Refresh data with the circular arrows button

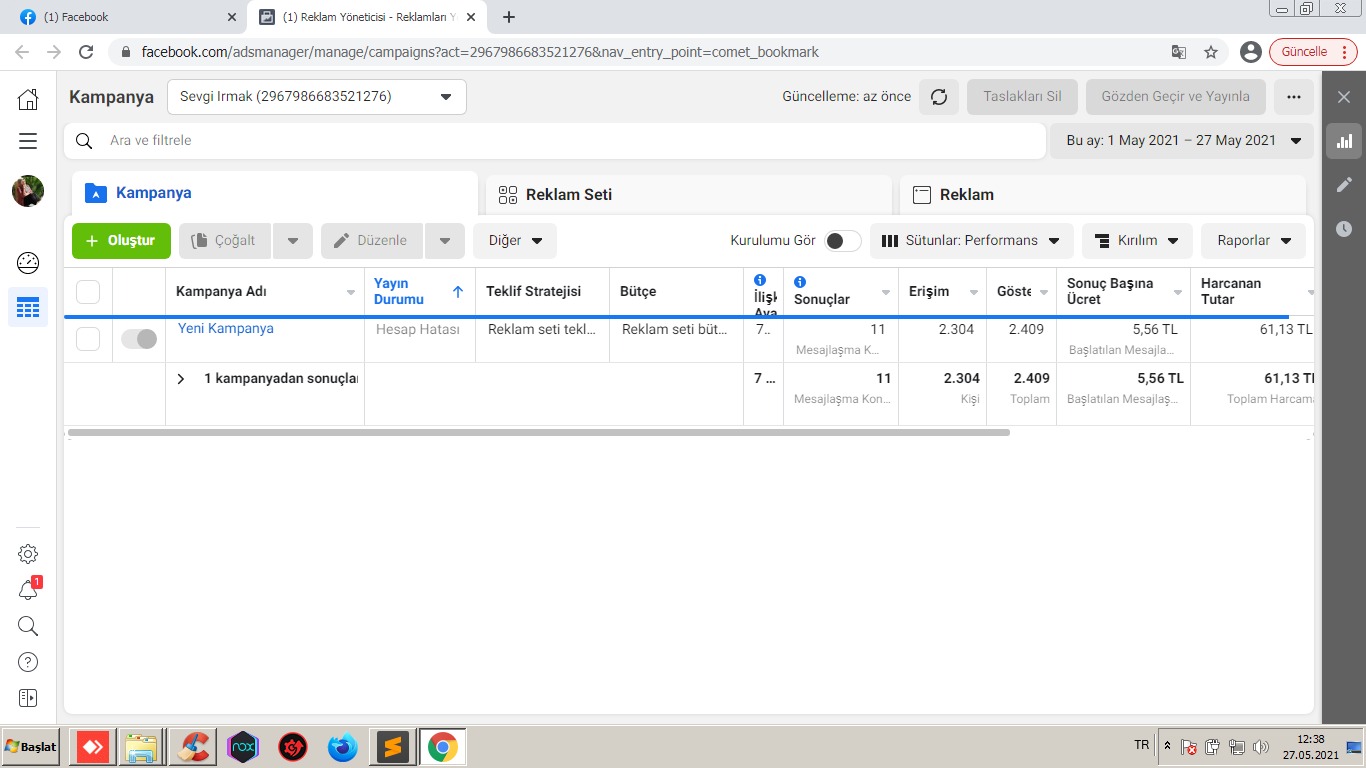tap(938, 97)
